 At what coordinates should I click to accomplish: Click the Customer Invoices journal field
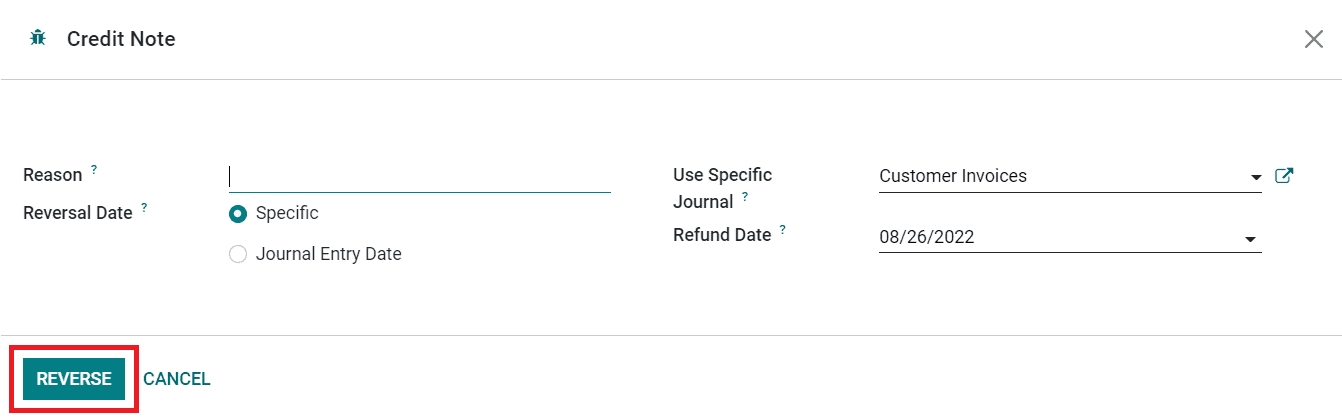(x=1060, y=176)
